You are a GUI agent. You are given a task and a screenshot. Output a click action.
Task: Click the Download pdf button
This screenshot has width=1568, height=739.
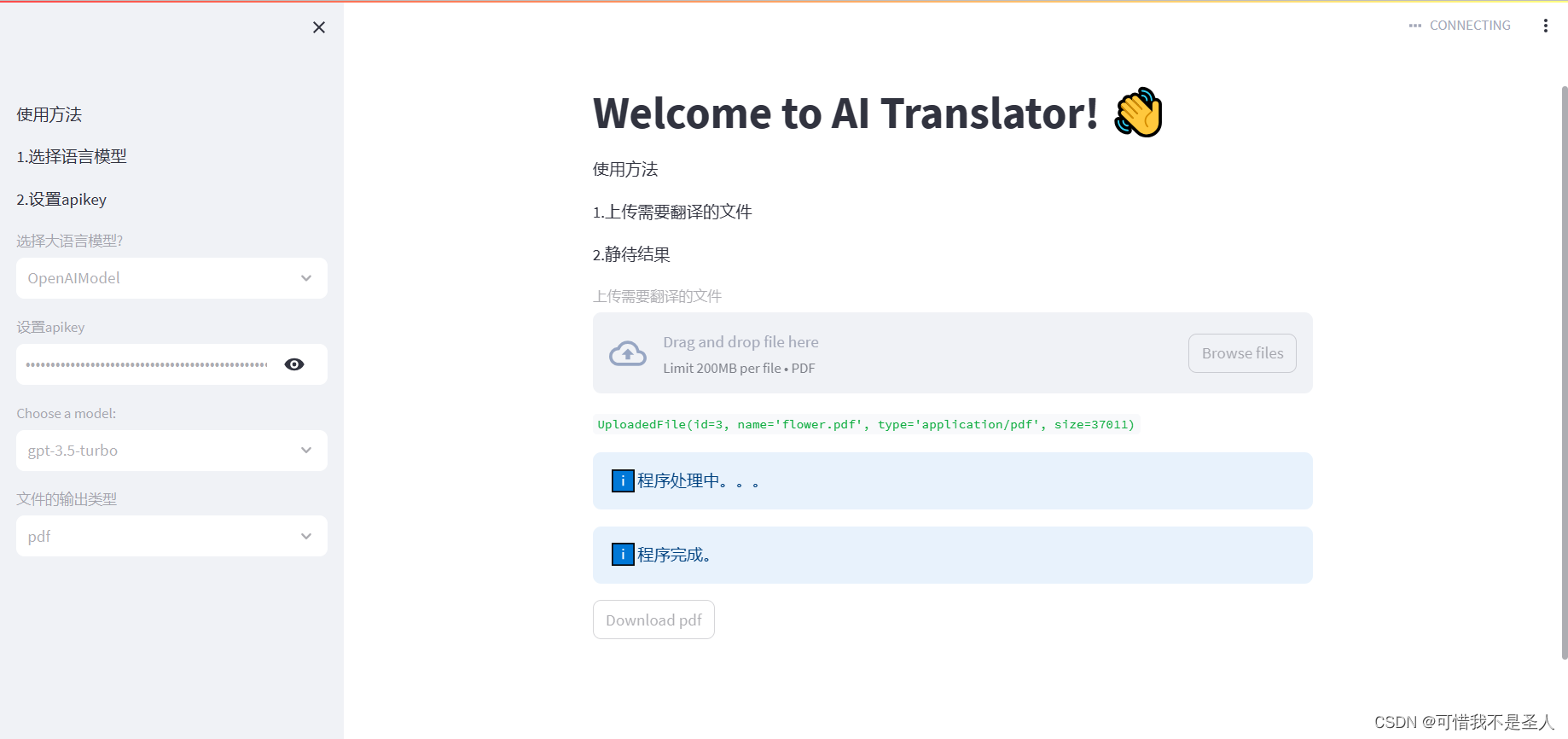(x=653, y=620)
